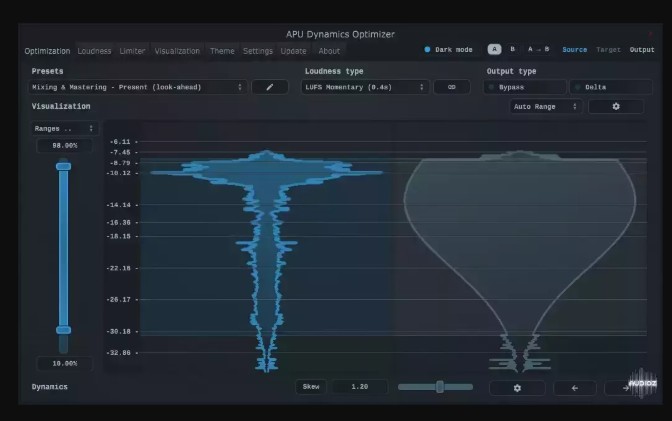Viewport: 672px width, 421px height.
Task: Enable the Delta output type
Action: (606, 87)
